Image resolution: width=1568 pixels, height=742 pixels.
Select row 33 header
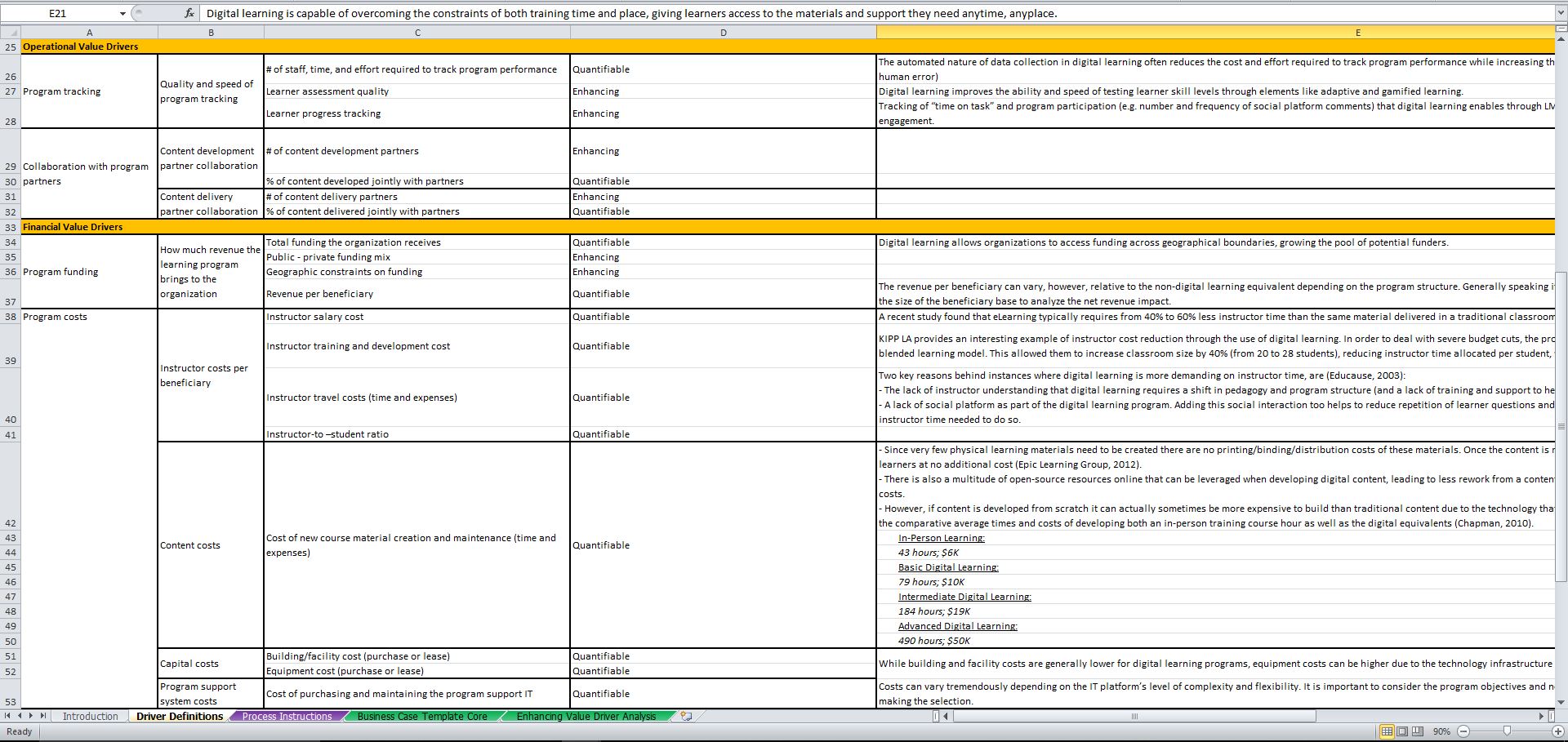click(10, 227)
